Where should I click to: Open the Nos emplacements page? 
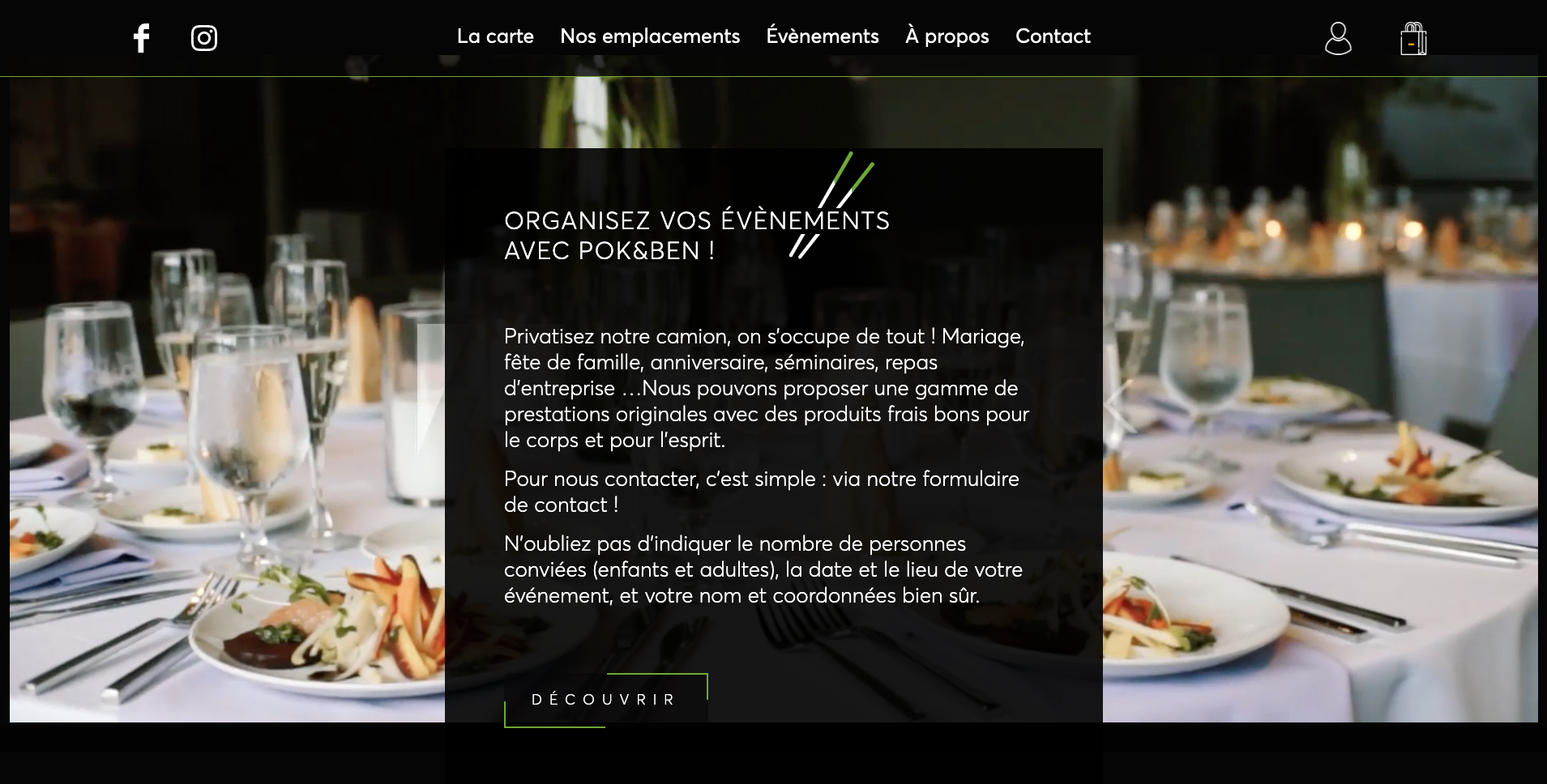[x=650, y=36]
